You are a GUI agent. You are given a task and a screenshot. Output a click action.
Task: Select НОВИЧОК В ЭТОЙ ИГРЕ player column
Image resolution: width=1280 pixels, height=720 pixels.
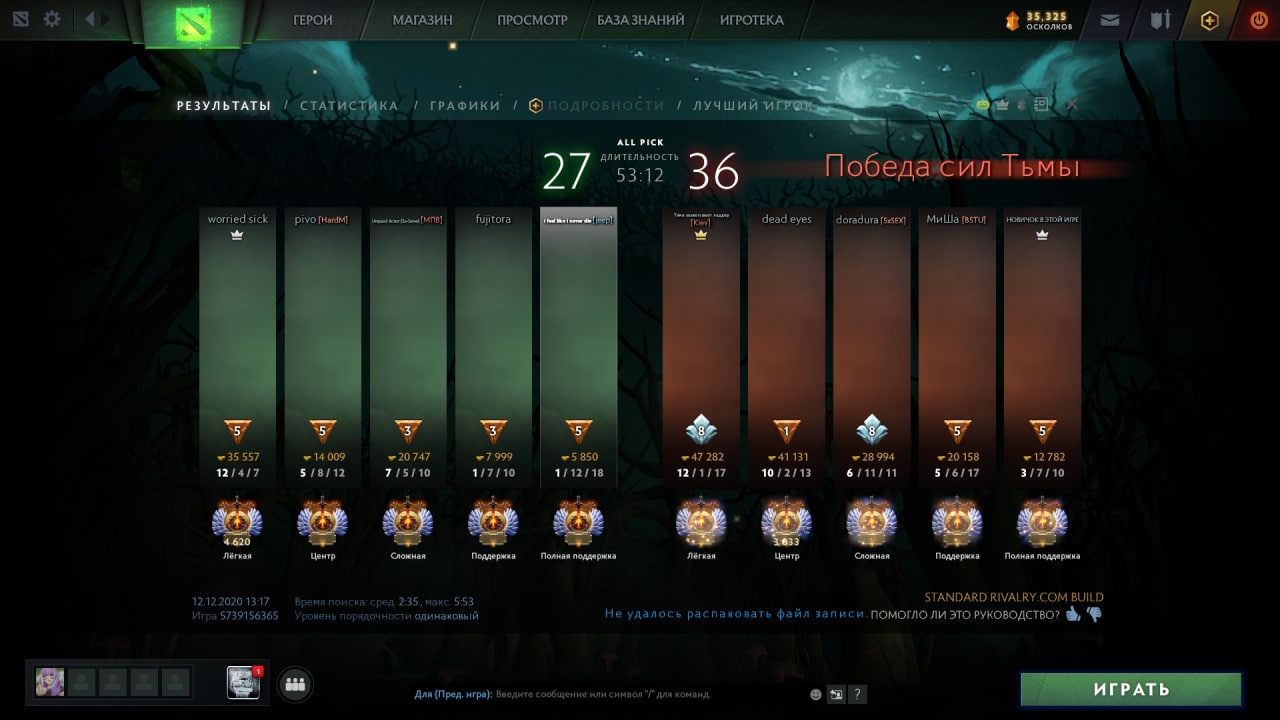(x=1043, y=348)
